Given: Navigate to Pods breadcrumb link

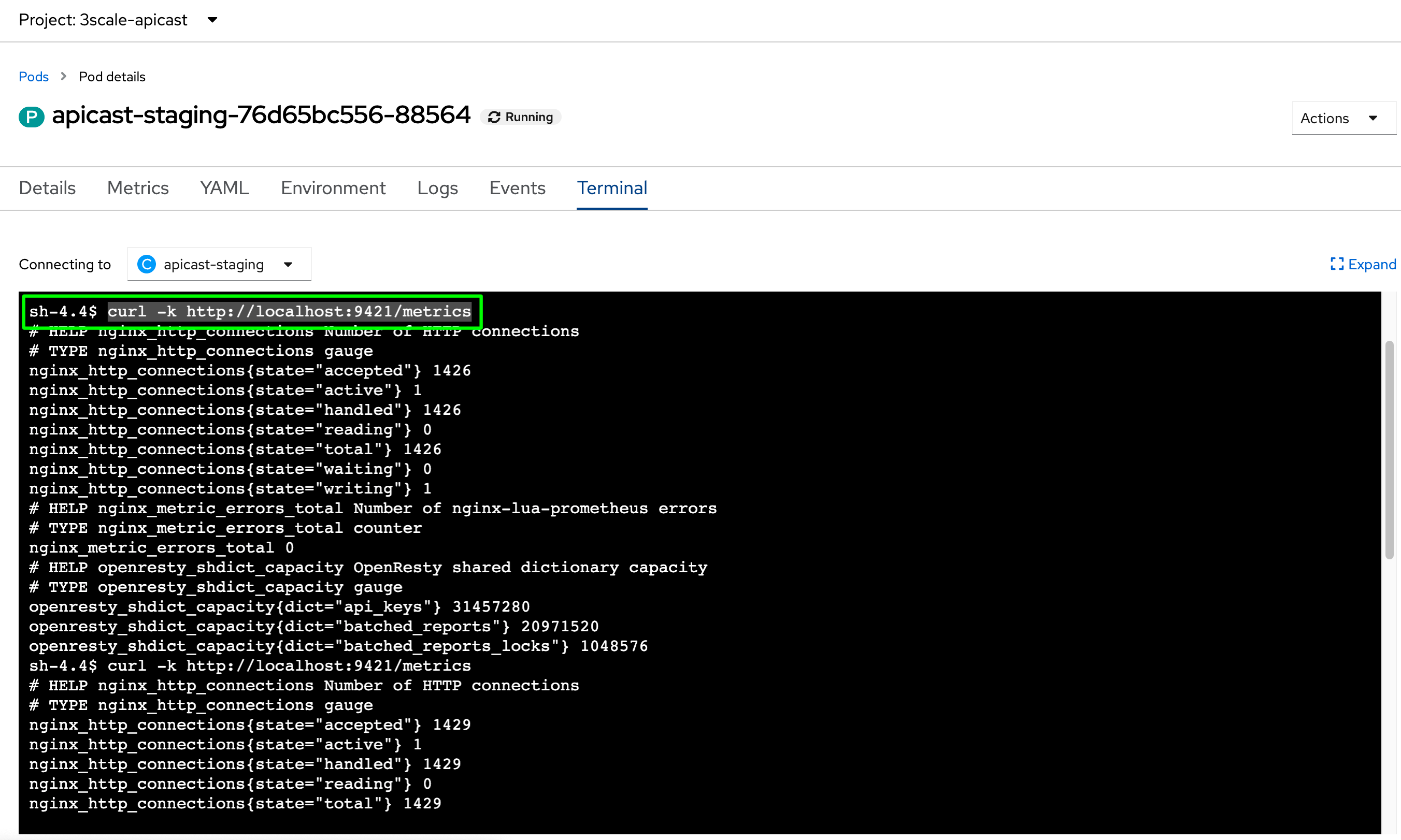Looking at the screenshot, I should (x=33, y=77).
